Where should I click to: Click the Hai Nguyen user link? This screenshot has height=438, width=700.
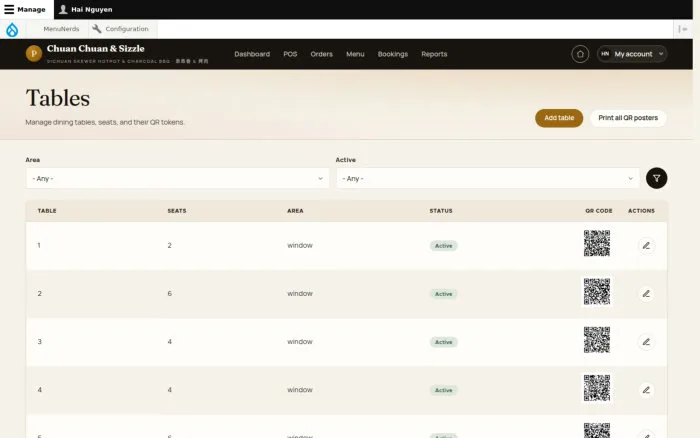tap(92, 9)
